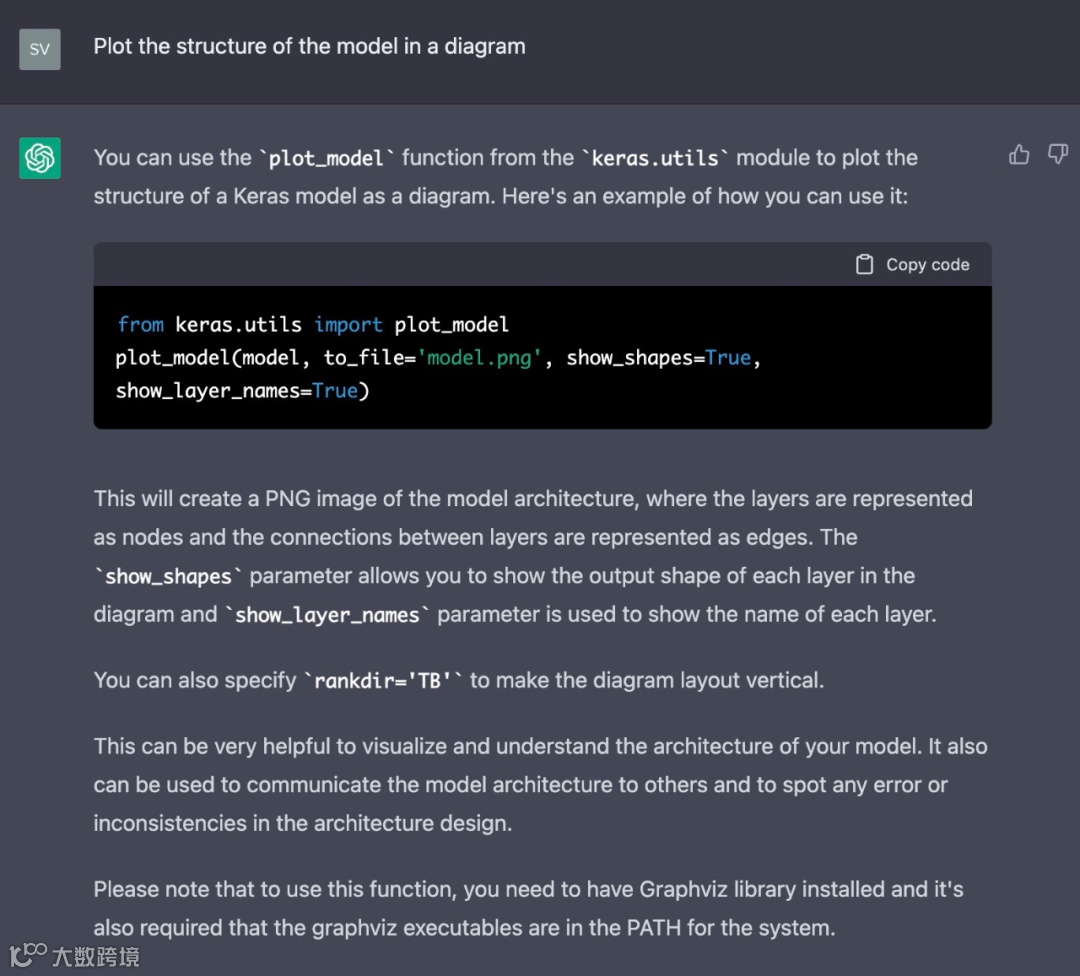Click the inline code `keras.utils`
The height and width of the screenshot is (976, 1080).
pos(655,158)
